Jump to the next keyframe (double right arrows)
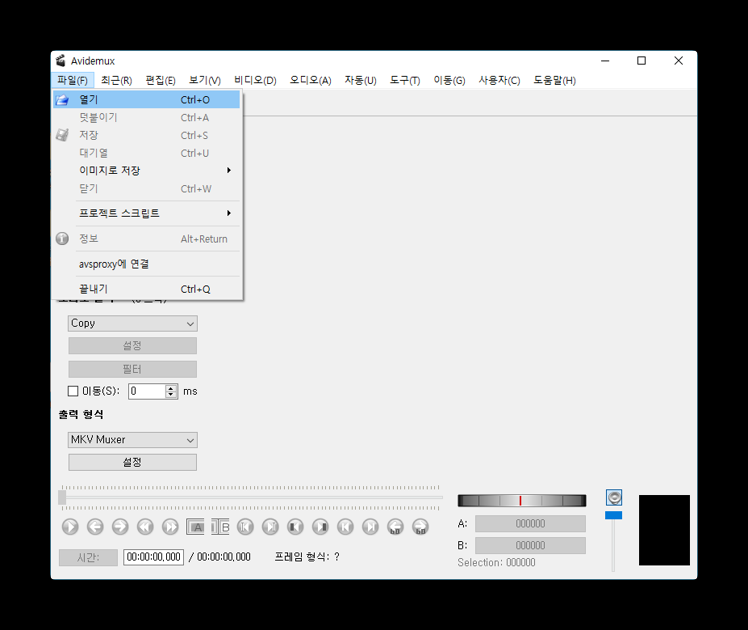This screenshot has height=630, width=748. (170, 527)
